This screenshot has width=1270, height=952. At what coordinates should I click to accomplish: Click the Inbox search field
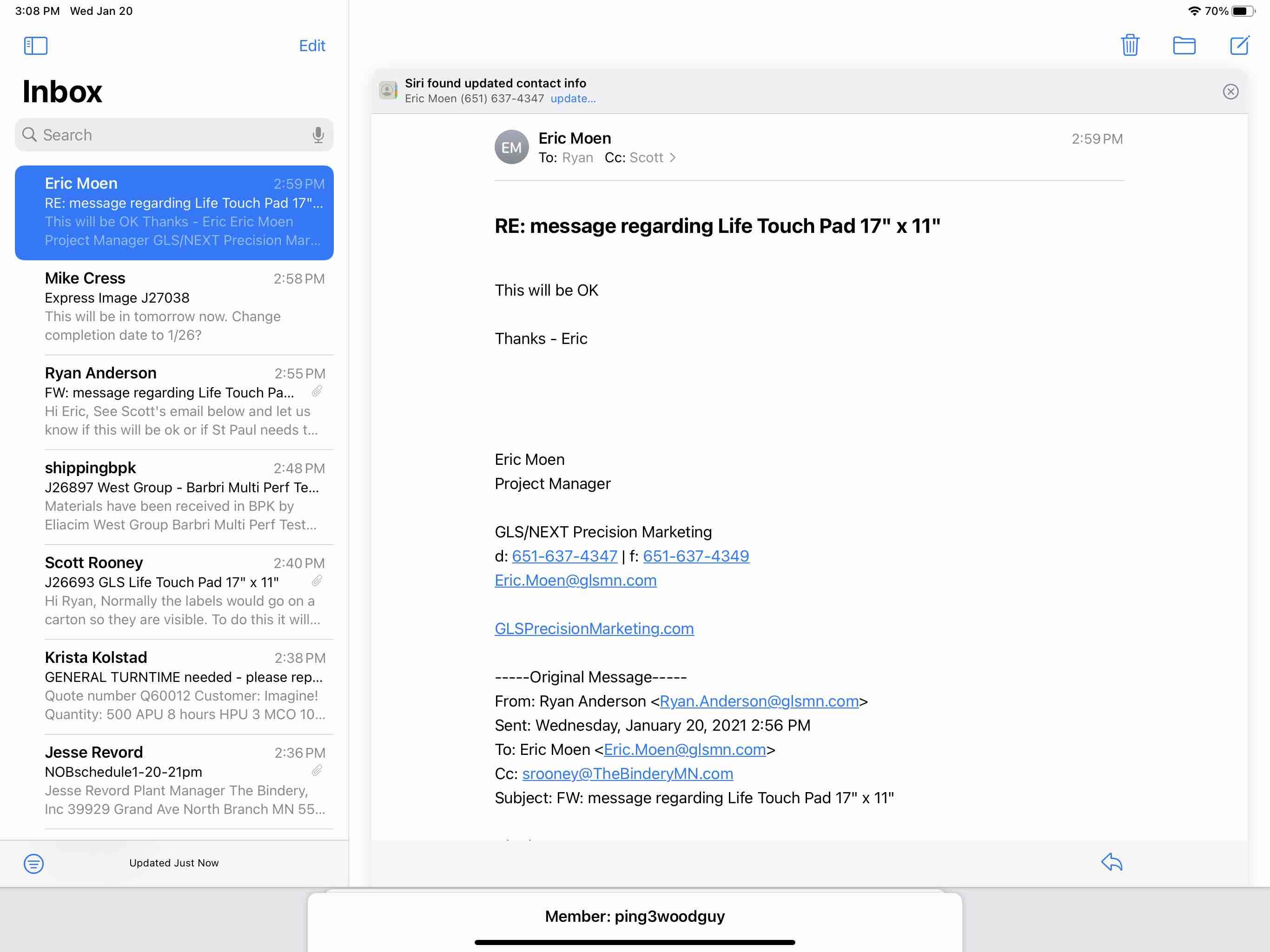166,135
